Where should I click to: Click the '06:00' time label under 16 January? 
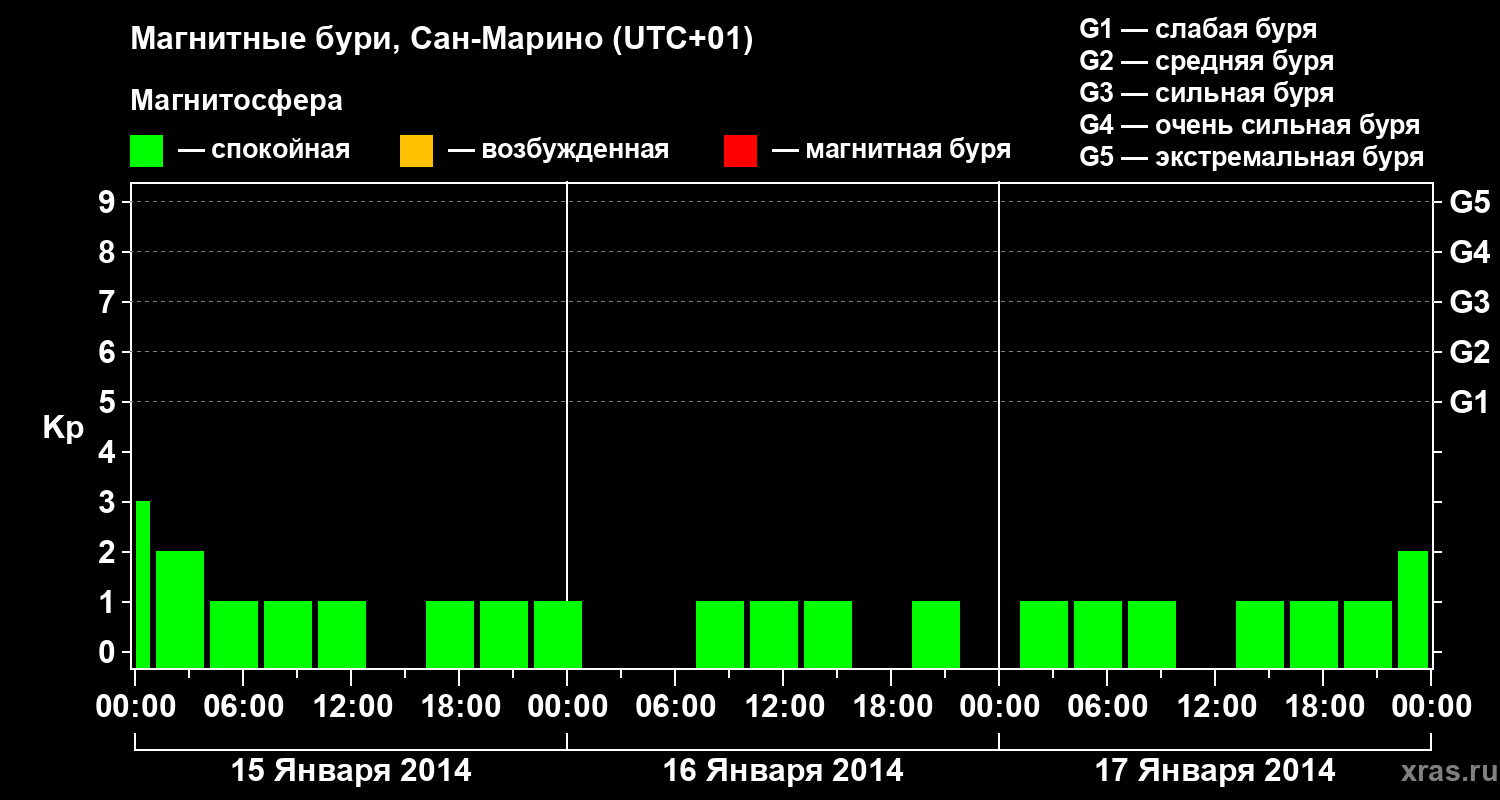tap(676, 706)
